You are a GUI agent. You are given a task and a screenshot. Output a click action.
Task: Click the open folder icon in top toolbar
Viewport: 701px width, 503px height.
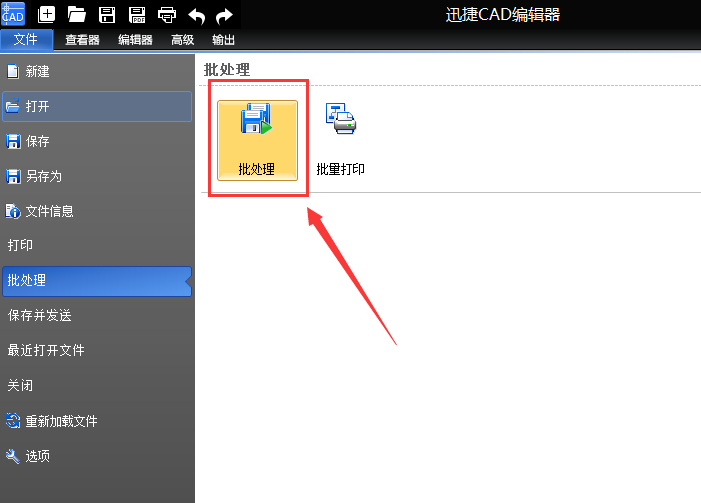[x=77, y=14]
